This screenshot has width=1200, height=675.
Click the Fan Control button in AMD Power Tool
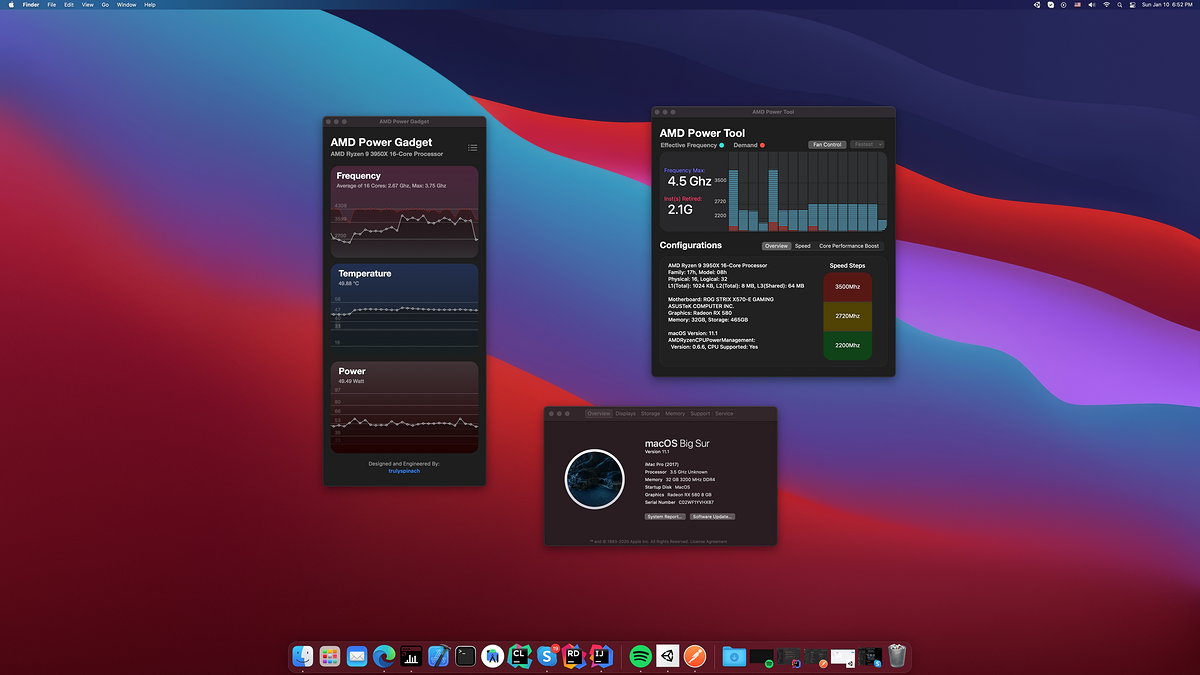[827, 145]
